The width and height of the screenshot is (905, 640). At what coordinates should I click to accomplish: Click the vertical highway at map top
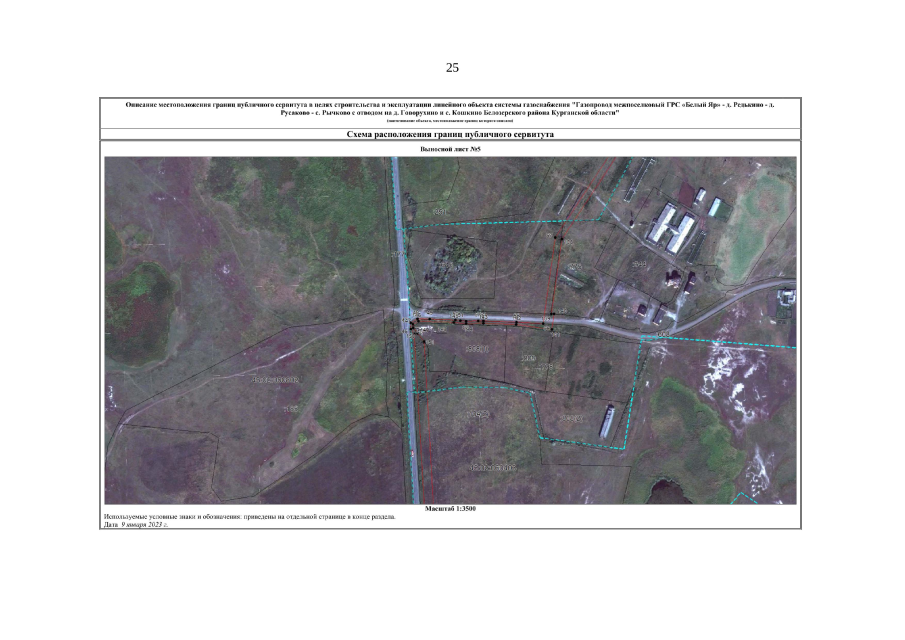(397, 200)
